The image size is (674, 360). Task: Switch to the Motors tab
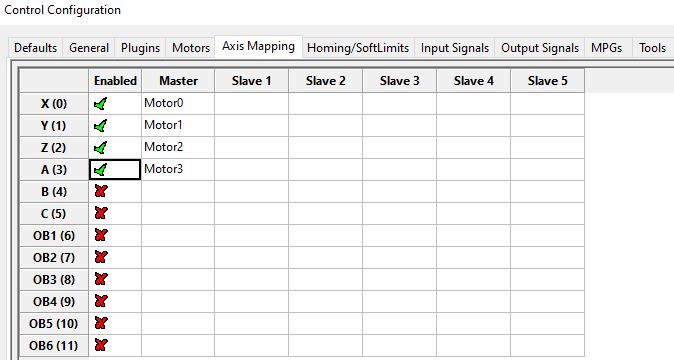click(191, 48)
